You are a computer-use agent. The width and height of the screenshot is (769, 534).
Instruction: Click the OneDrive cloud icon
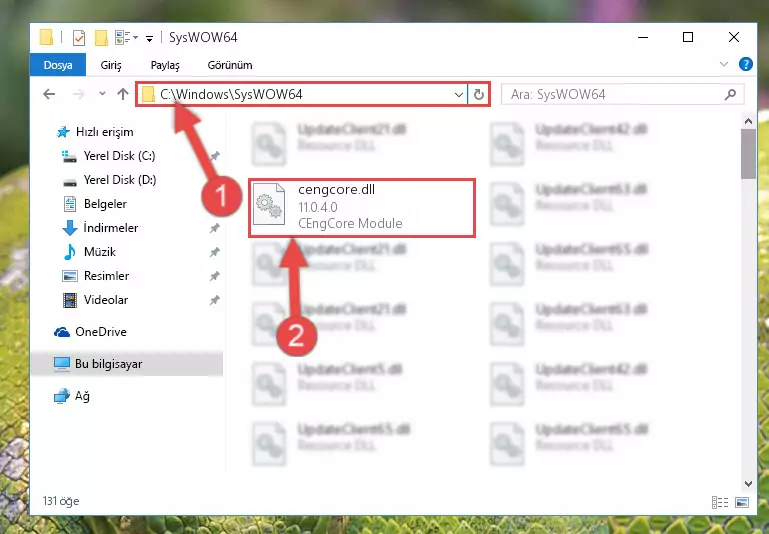[62, 332]
